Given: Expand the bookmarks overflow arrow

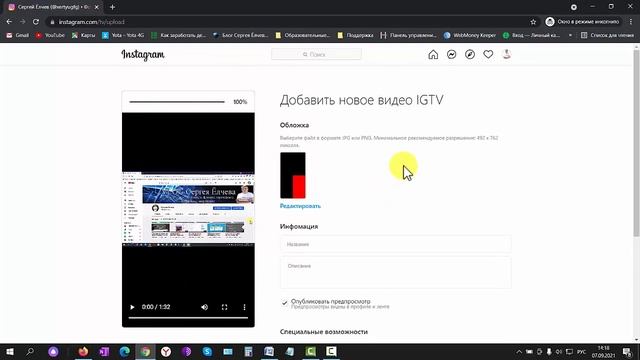Looking at the screenshot, I should coord(570,35).
